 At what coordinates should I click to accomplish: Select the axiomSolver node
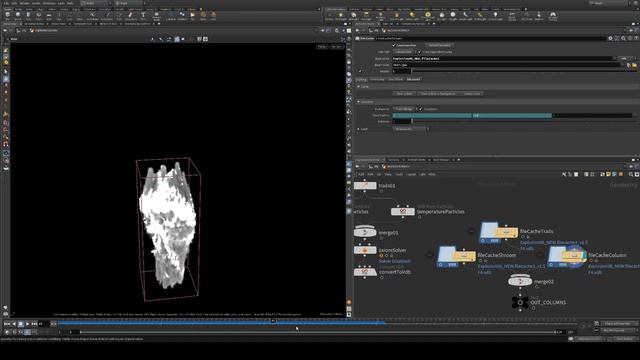pos(365,250)
